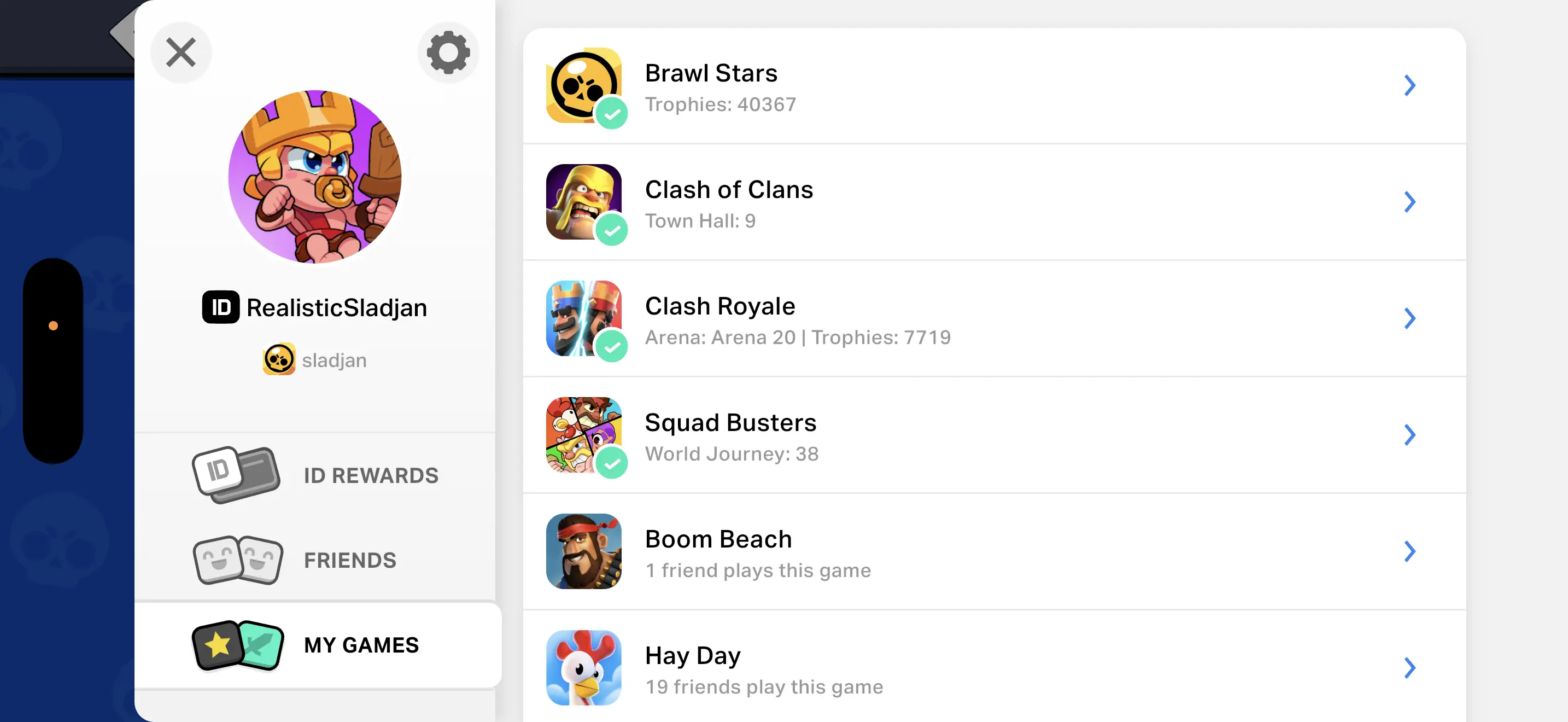Tap the Squad Busters app icon
The image size is (1568, 722).
[x=583, y=435]
